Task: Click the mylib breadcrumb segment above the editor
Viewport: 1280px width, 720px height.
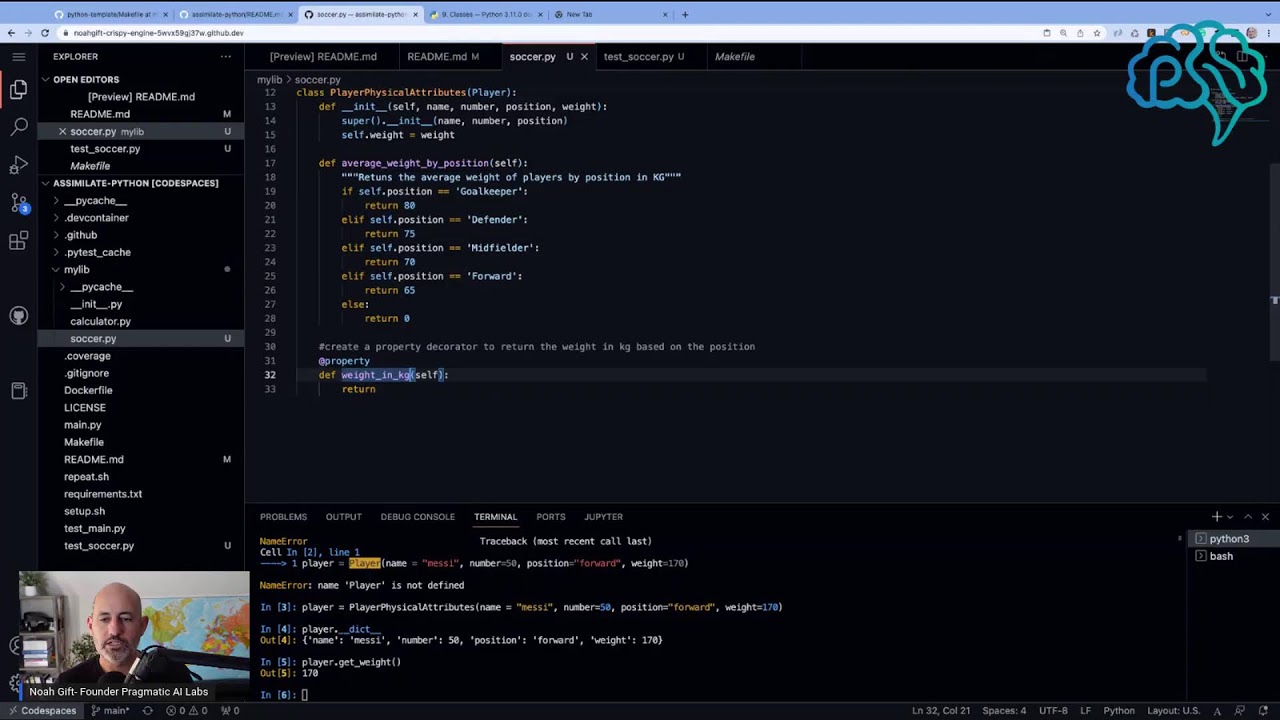Action: pos(269,80)
